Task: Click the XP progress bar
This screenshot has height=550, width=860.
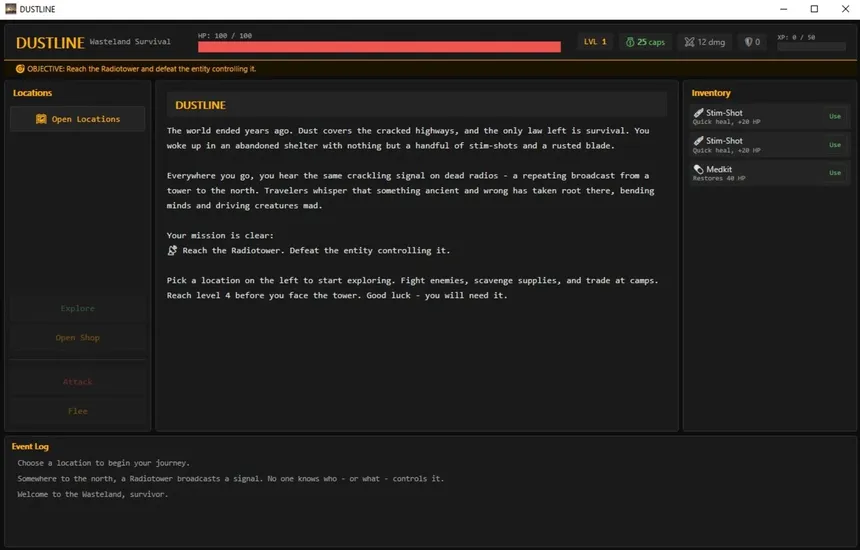Action: (x=811, y=47)
